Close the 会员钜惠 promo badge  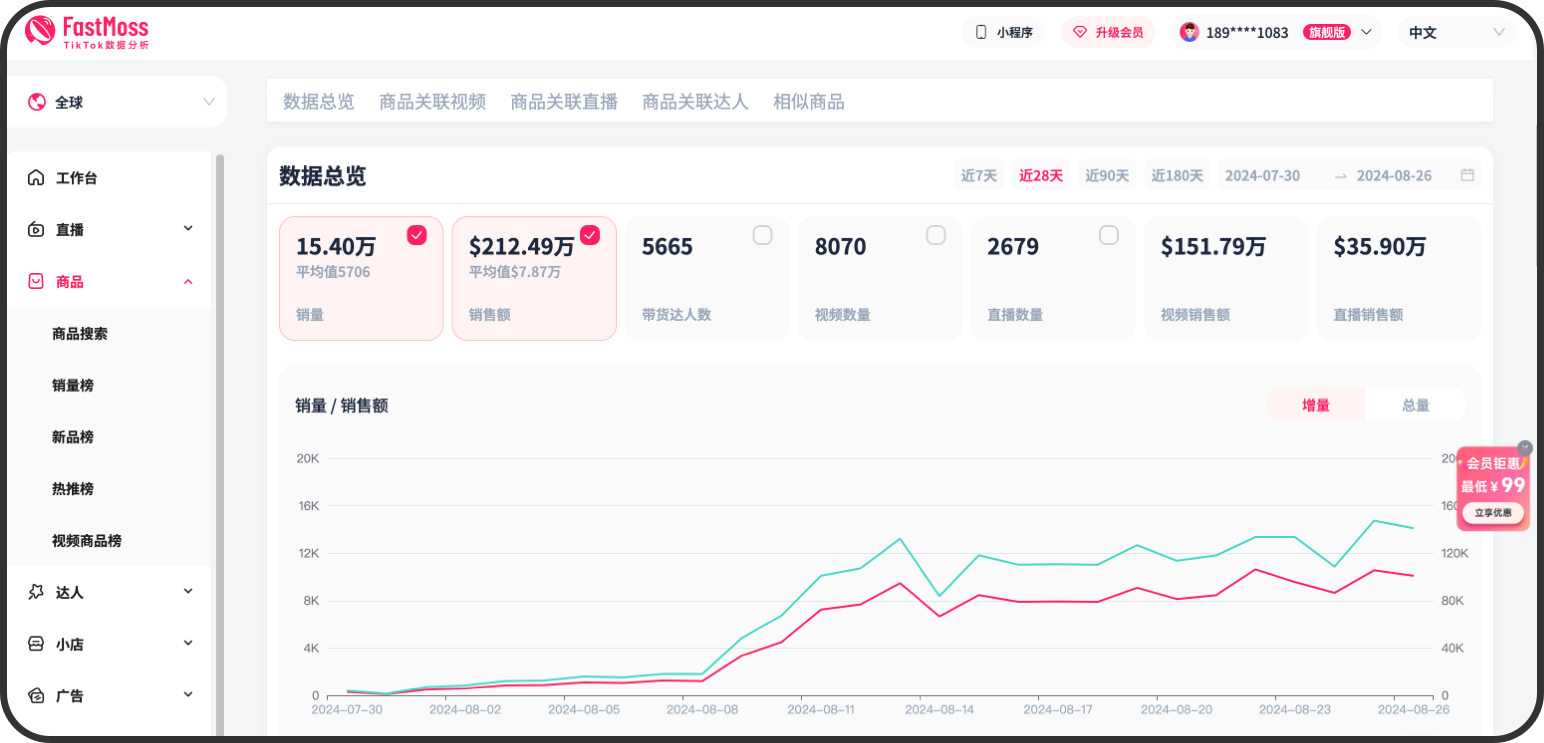pyautogui.click(x=1525, y=448)
